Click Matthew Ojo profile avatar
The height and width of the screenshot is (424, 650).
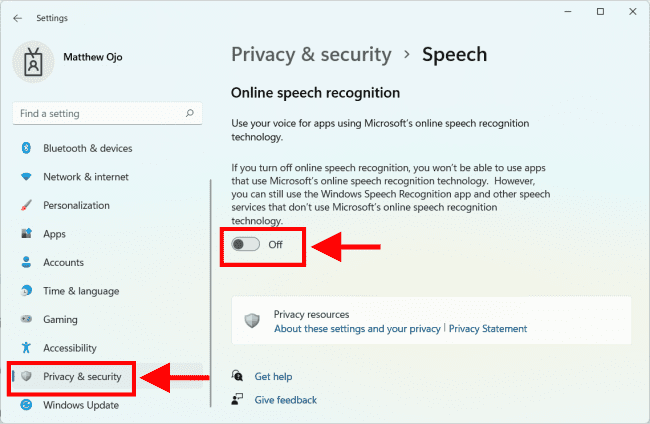tap(32, 61)
